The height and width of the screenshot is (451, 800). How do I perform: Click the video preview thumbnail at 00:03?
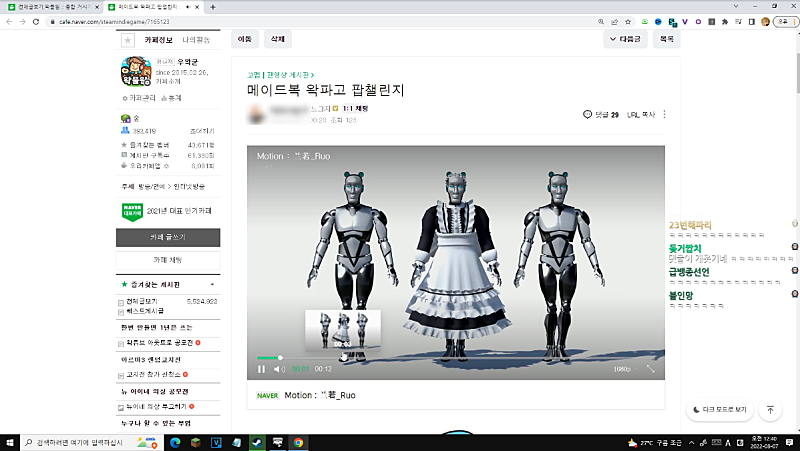coord(343,331)
